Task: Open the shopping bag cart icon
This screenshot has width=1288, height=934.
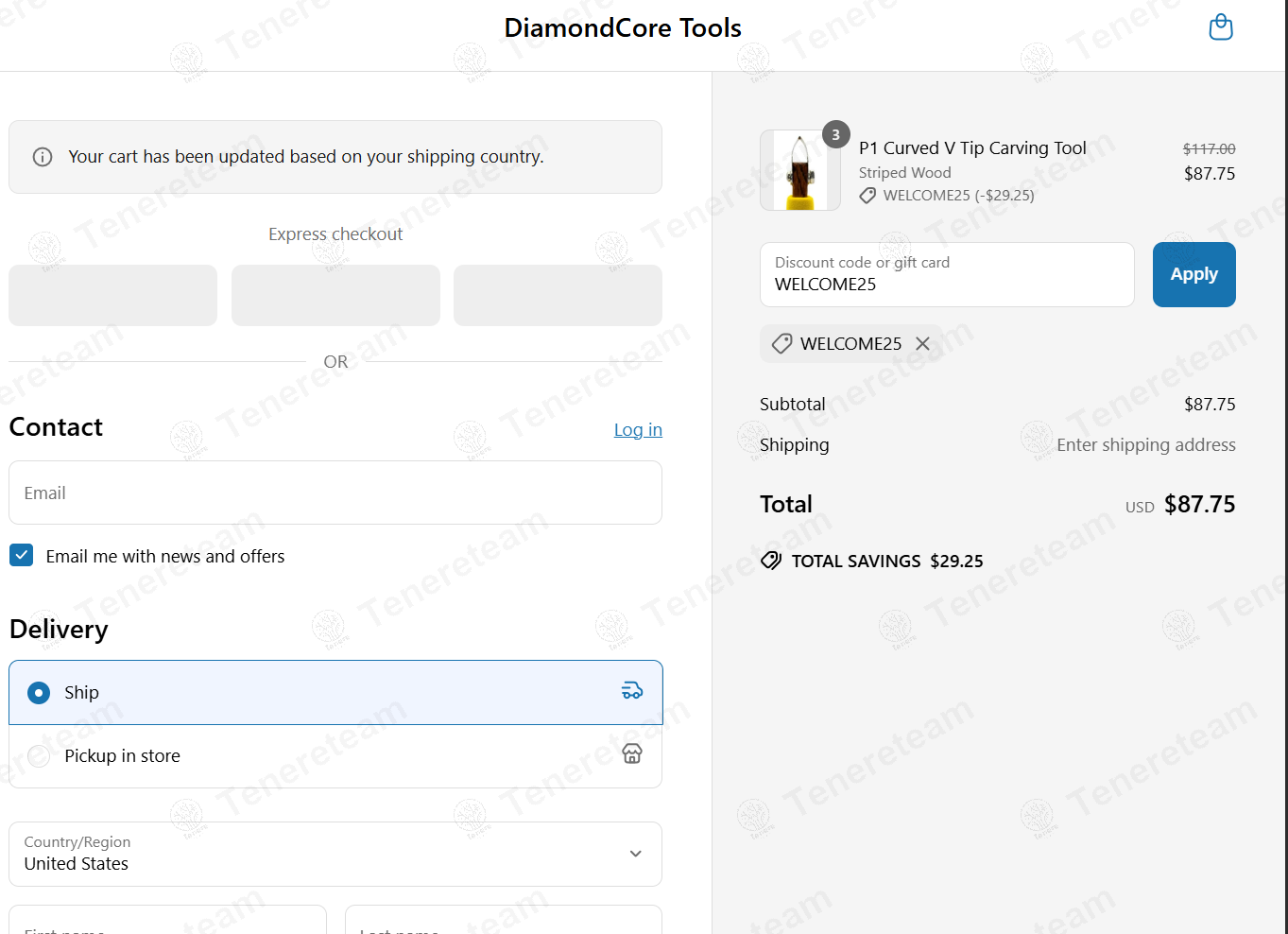Action: pyautogui.click(x=1221, y=27)
